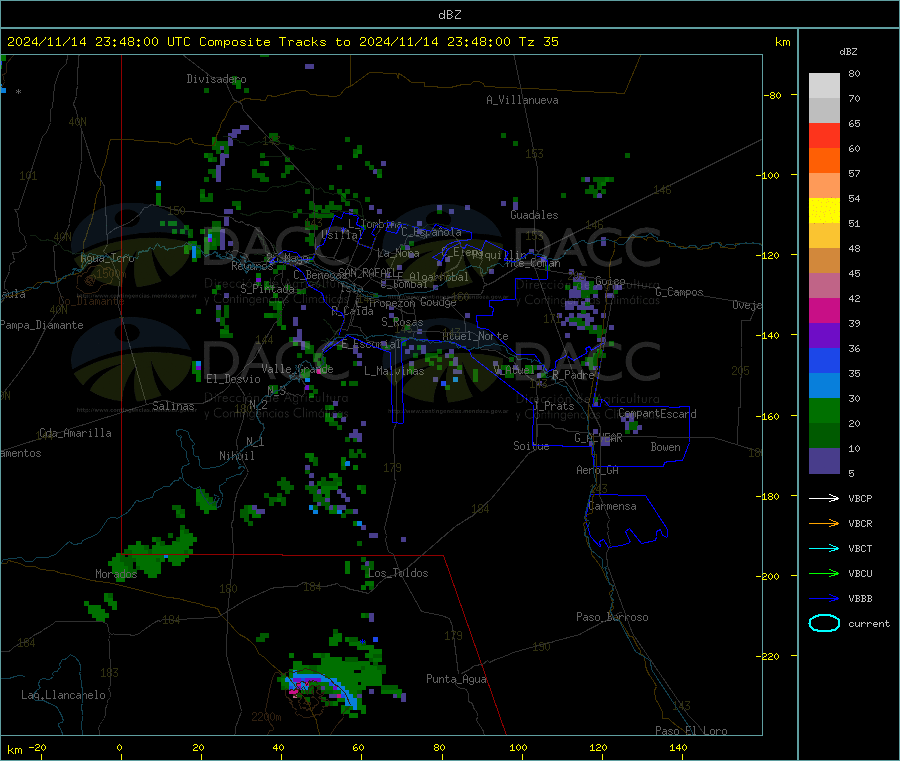Select the yellow 51 dBZ color swatch
The width and height of the screenshot is (900, 761).
coord(824,211)
